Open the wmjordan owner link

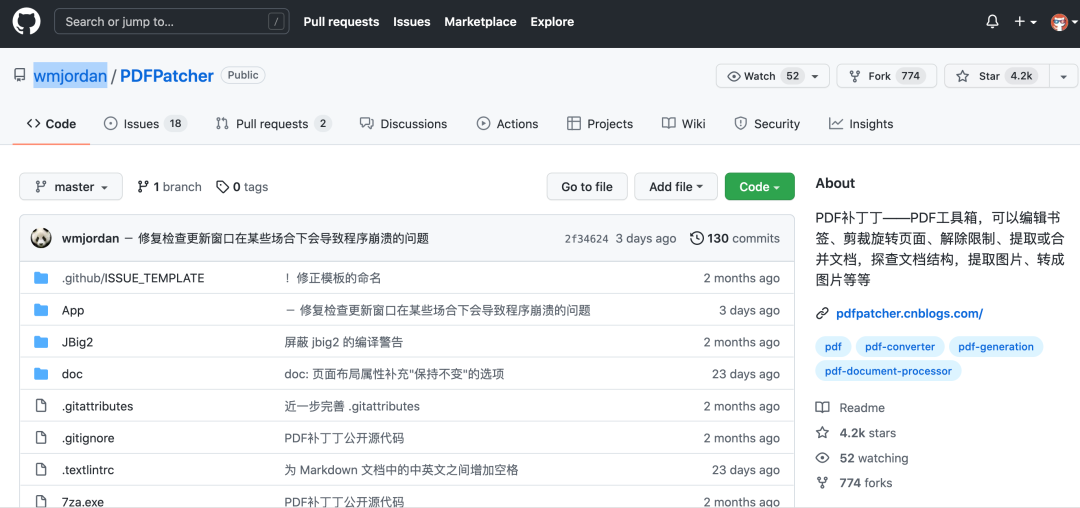pos(70,76)
